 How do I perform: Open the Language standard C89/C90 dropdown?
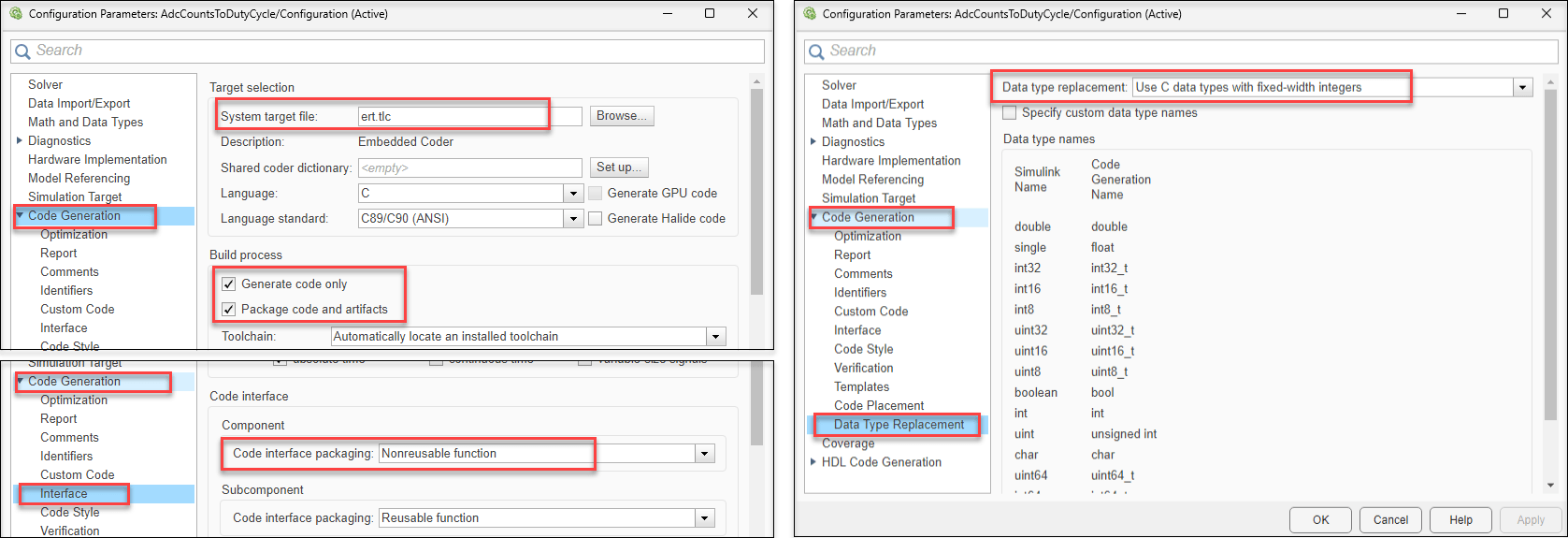tap(573, 219)
